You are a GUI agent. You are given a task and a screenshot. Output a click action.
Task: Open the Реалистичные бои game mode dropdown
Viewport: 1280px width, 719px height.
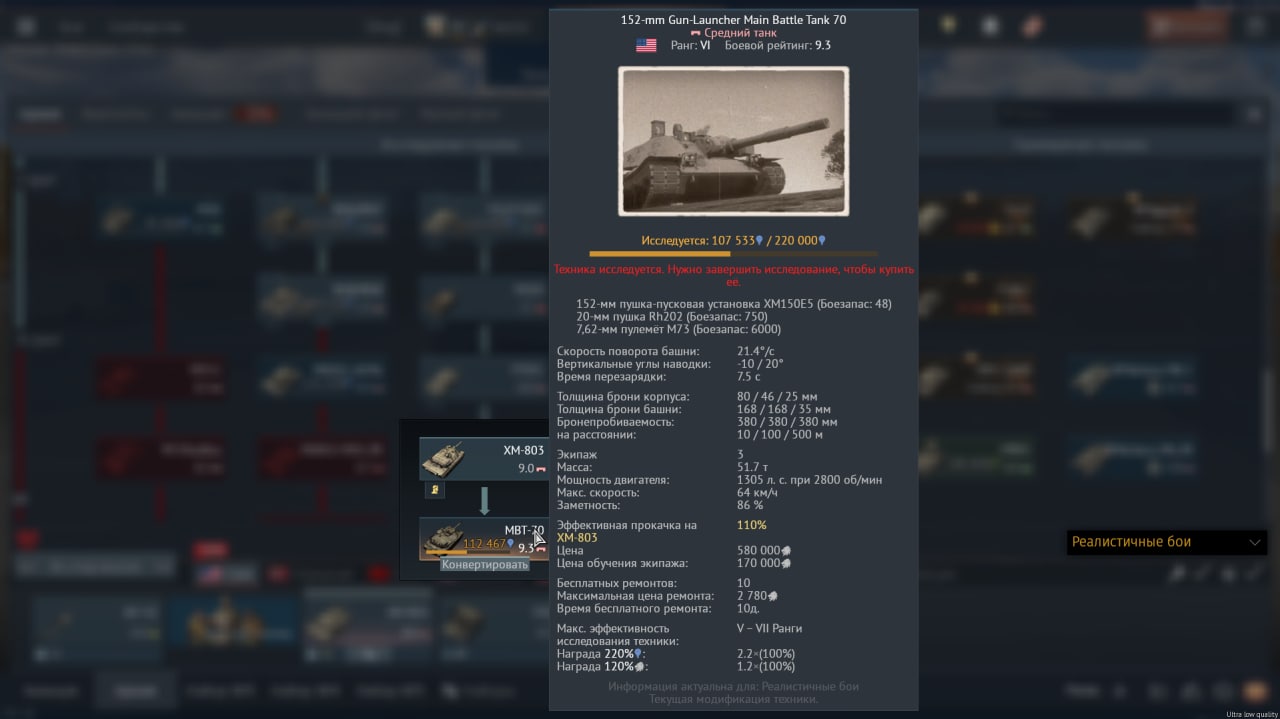pos(1167,542)
